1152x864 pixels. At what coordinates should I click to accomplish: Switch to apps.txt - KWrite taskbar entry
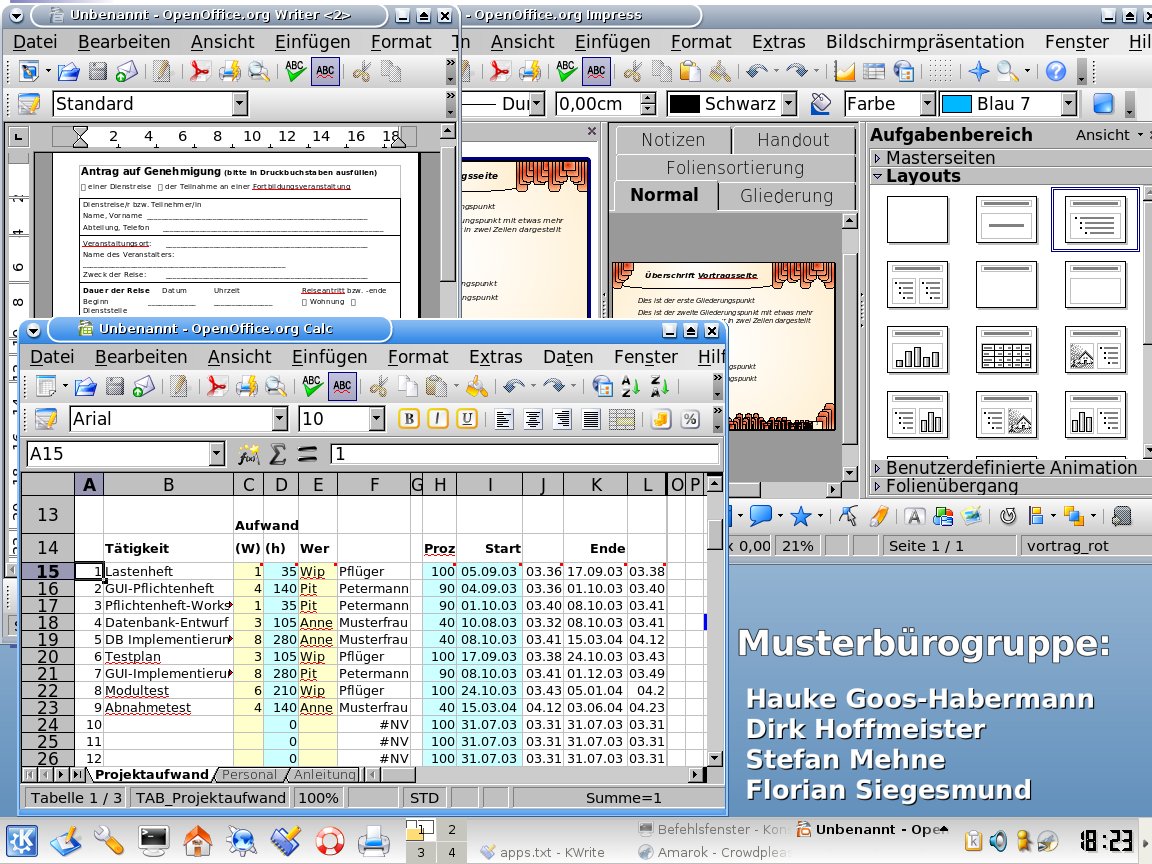point(543,852)
